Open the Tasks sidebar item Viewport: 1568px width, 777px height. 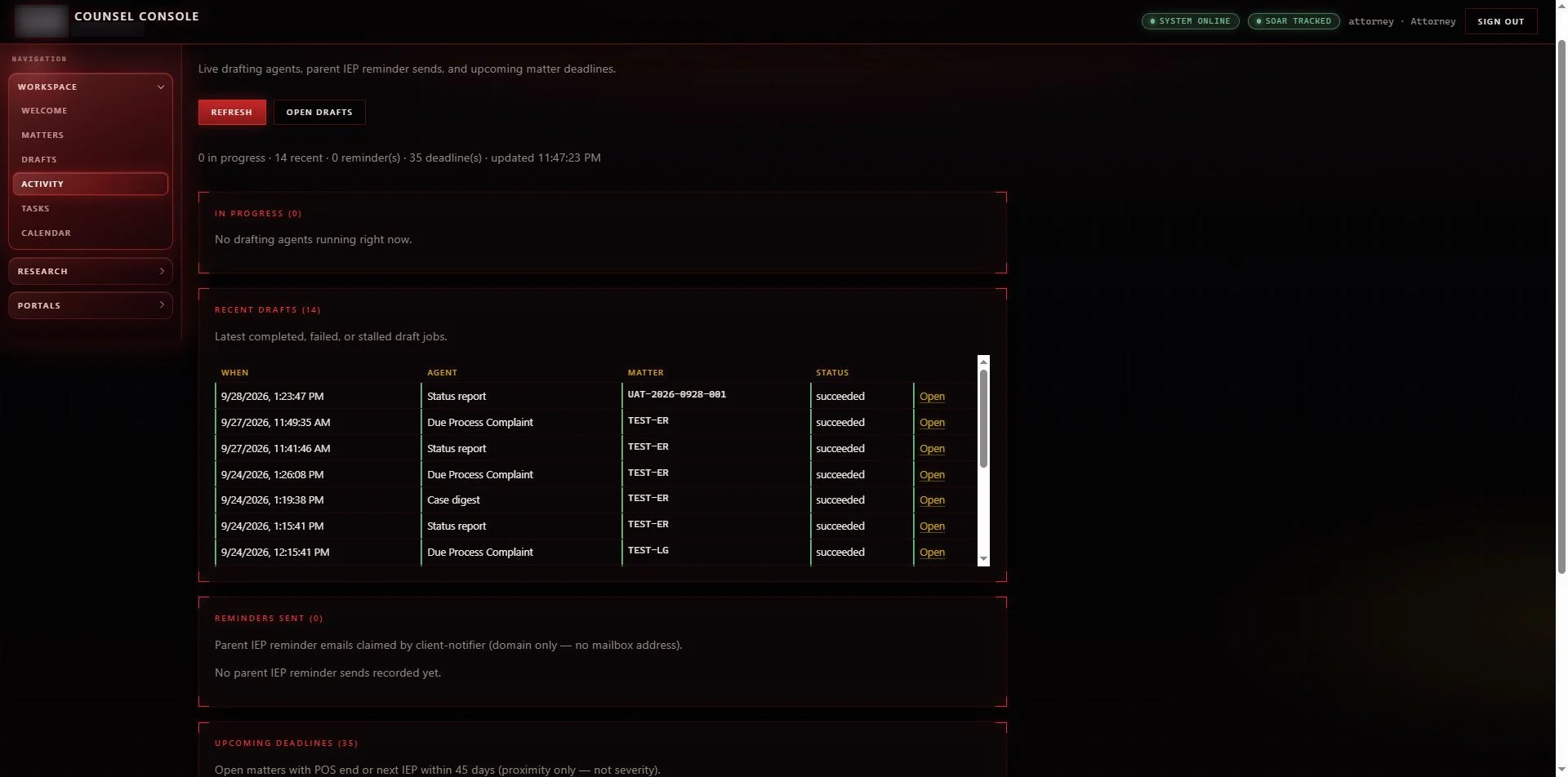(x=91, y=208)
